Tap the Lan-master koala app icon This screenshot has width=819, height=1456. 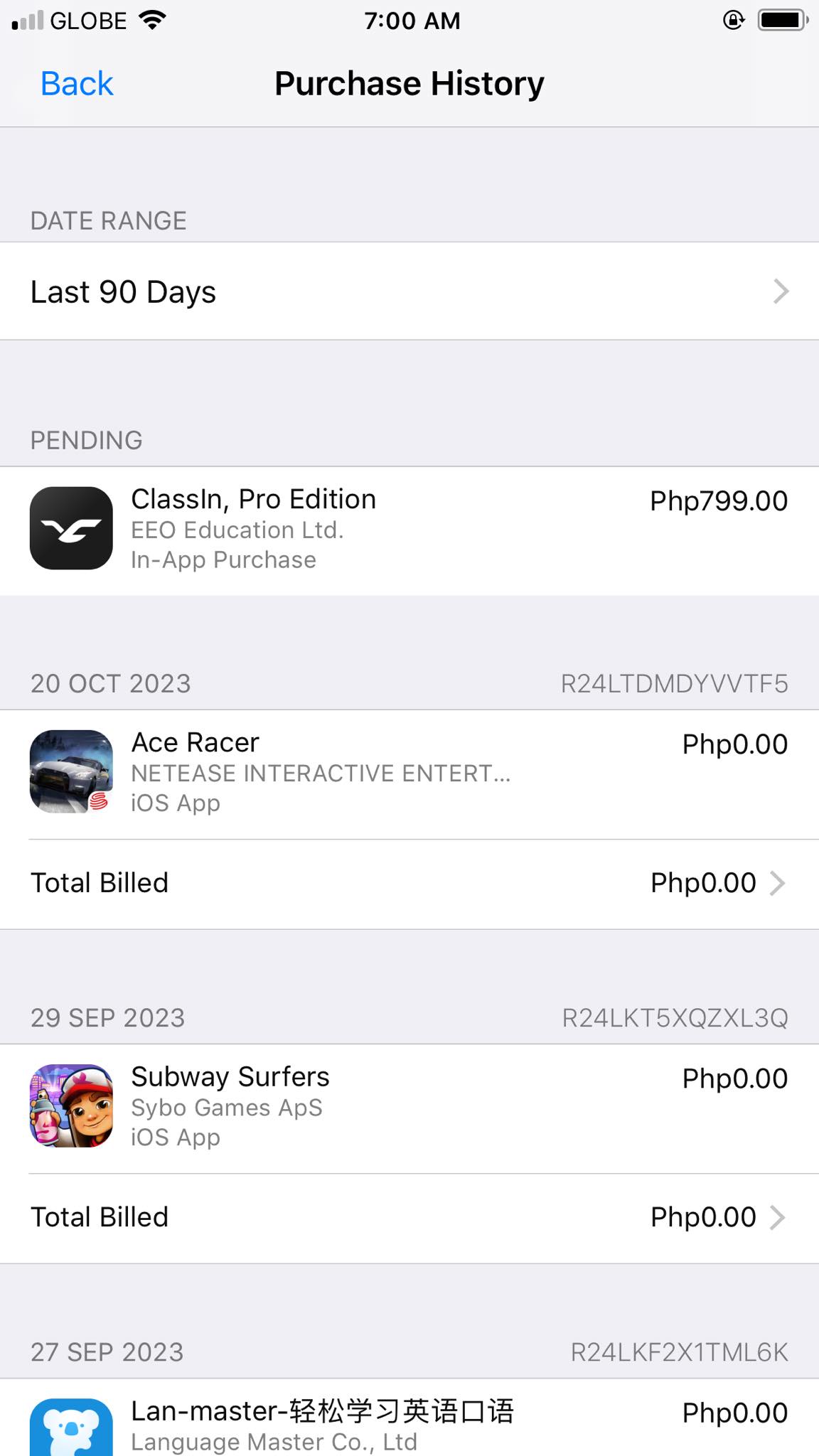tap(71, 1427)
